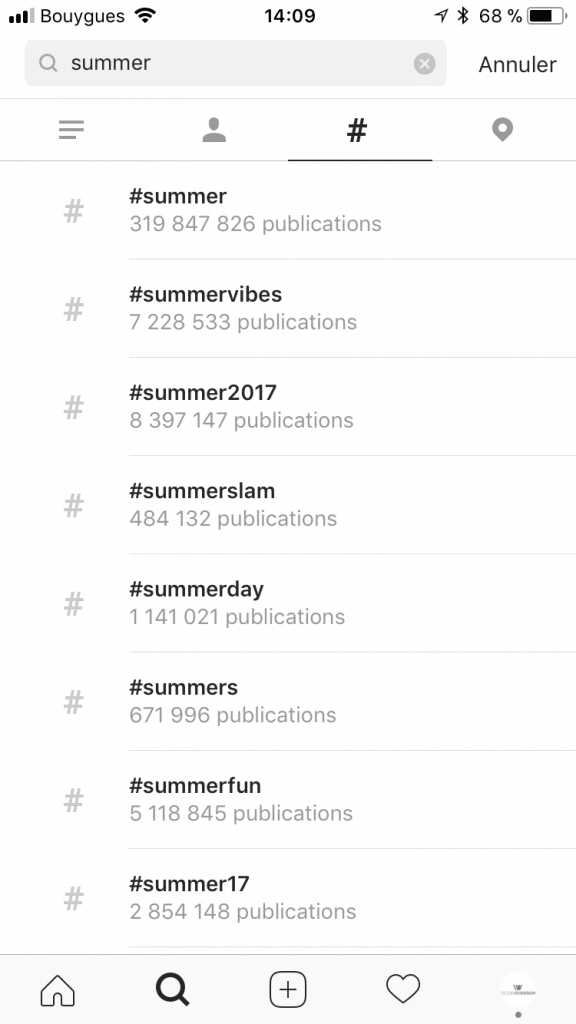Switch to the Places pin tab
Image resolution: width=576 pixels, height=1024 pixels.
click(502, 130)
